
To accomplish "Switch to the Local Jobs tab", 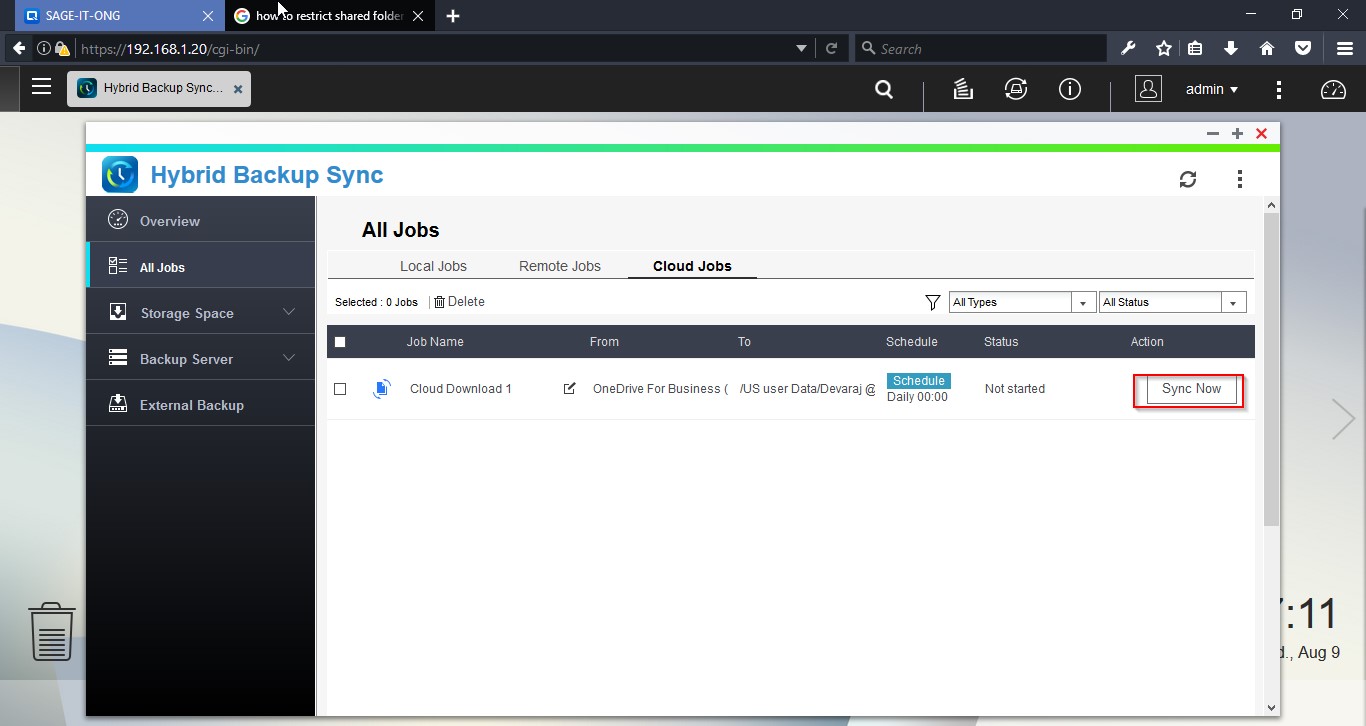I will point(433,266).
